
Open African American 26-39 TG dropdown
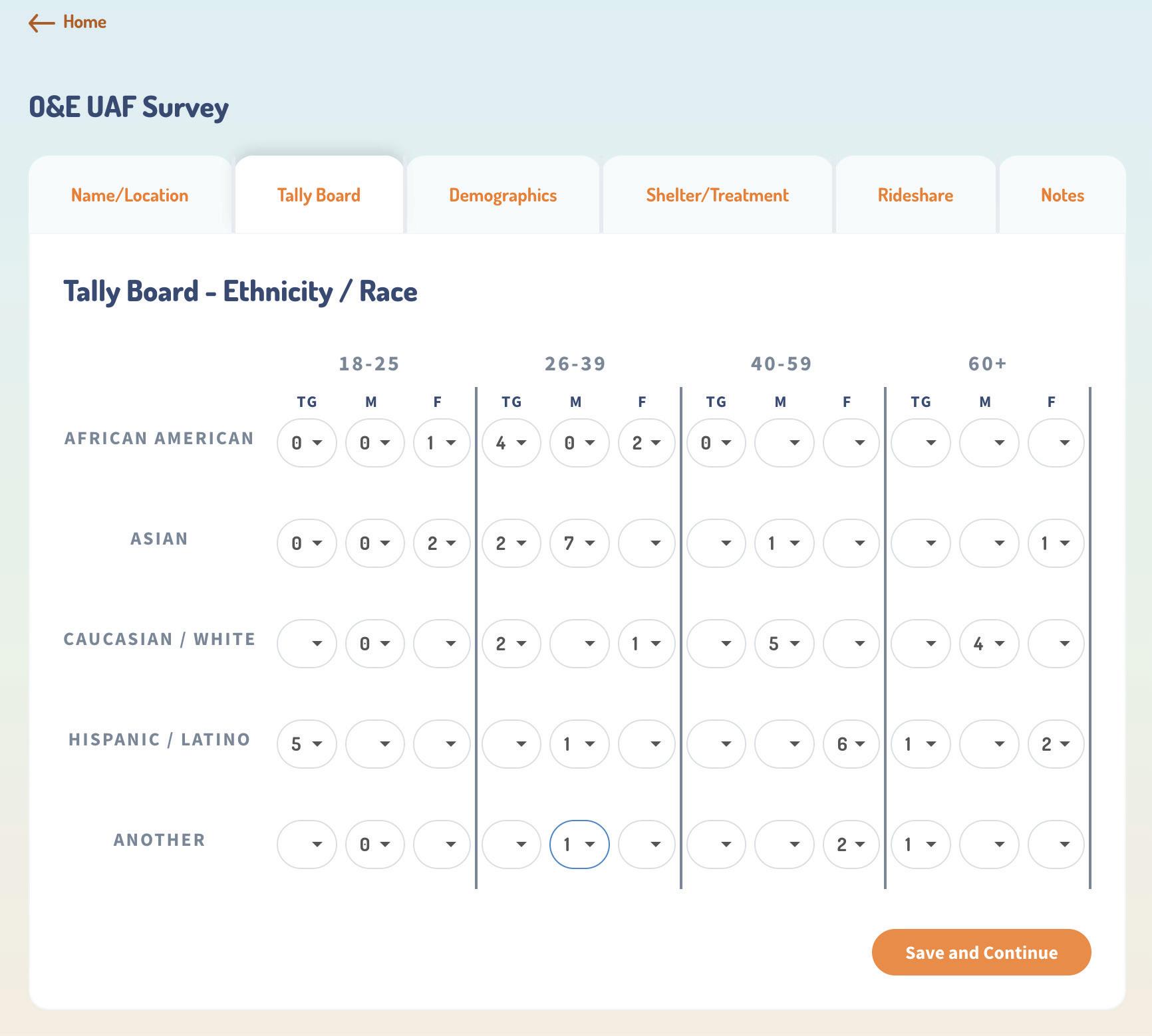pyautogui.click(x=511, y=443)
